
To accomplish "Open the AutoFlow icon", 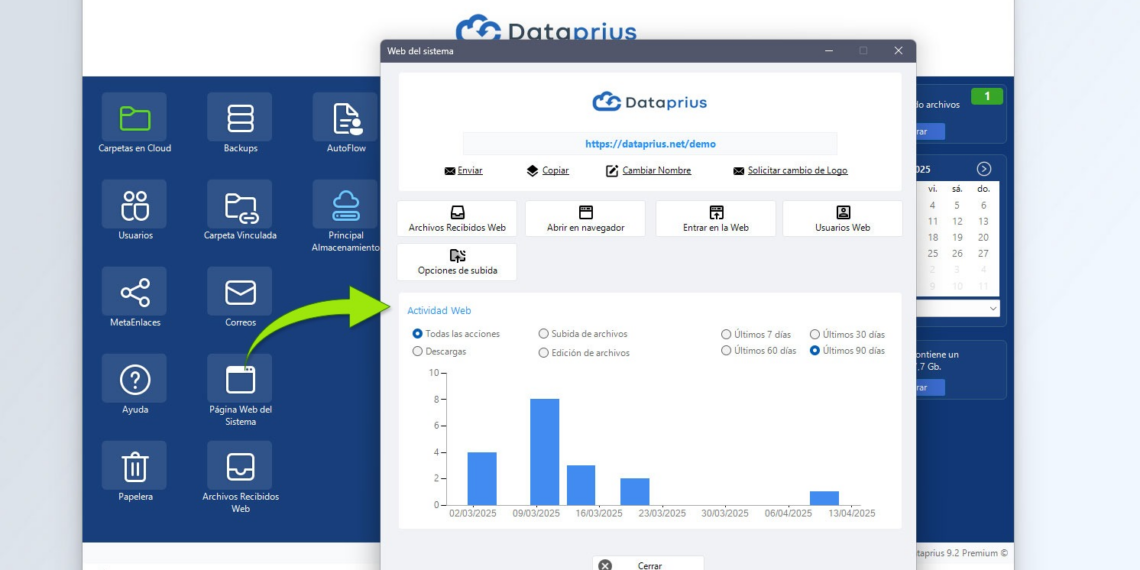I will coord(346,118).
